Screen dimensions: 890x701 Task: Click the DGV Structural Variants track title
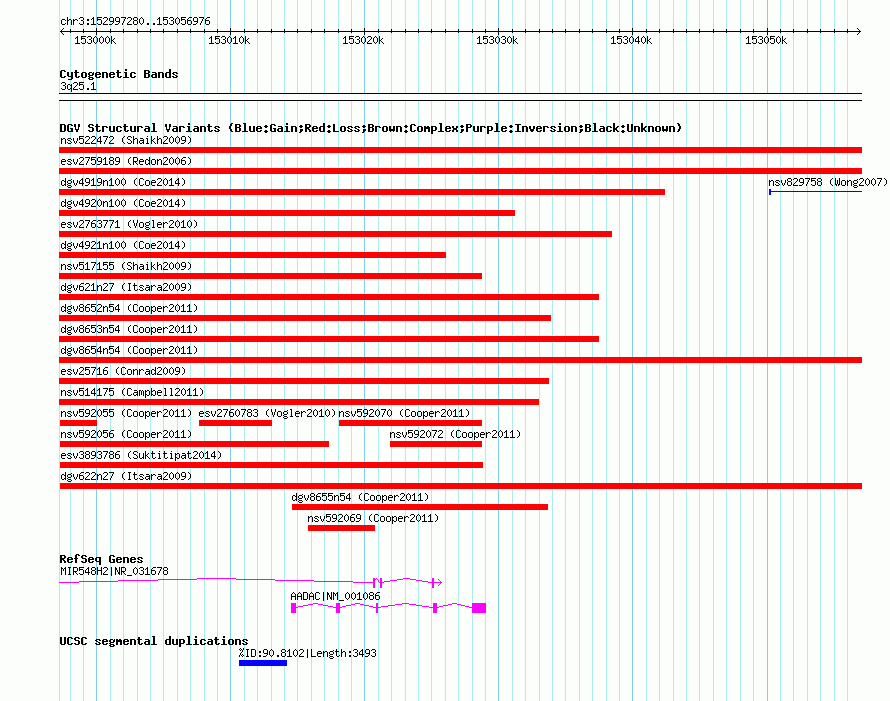[371, 128]
